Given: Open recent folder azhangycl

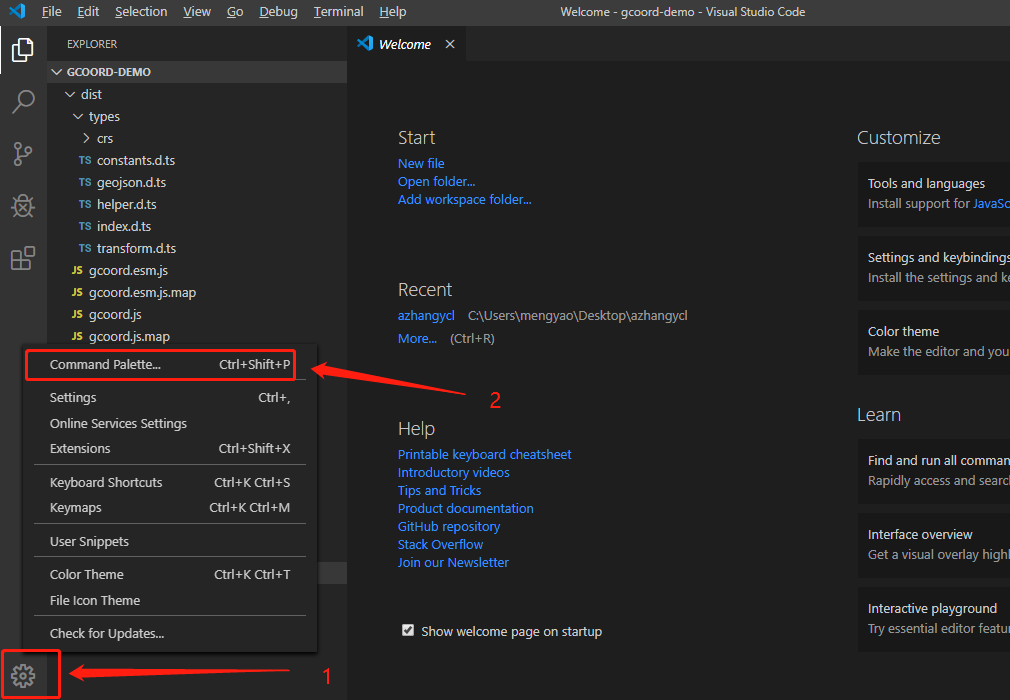Looking at the screenshot, I should tap(426, 316).
